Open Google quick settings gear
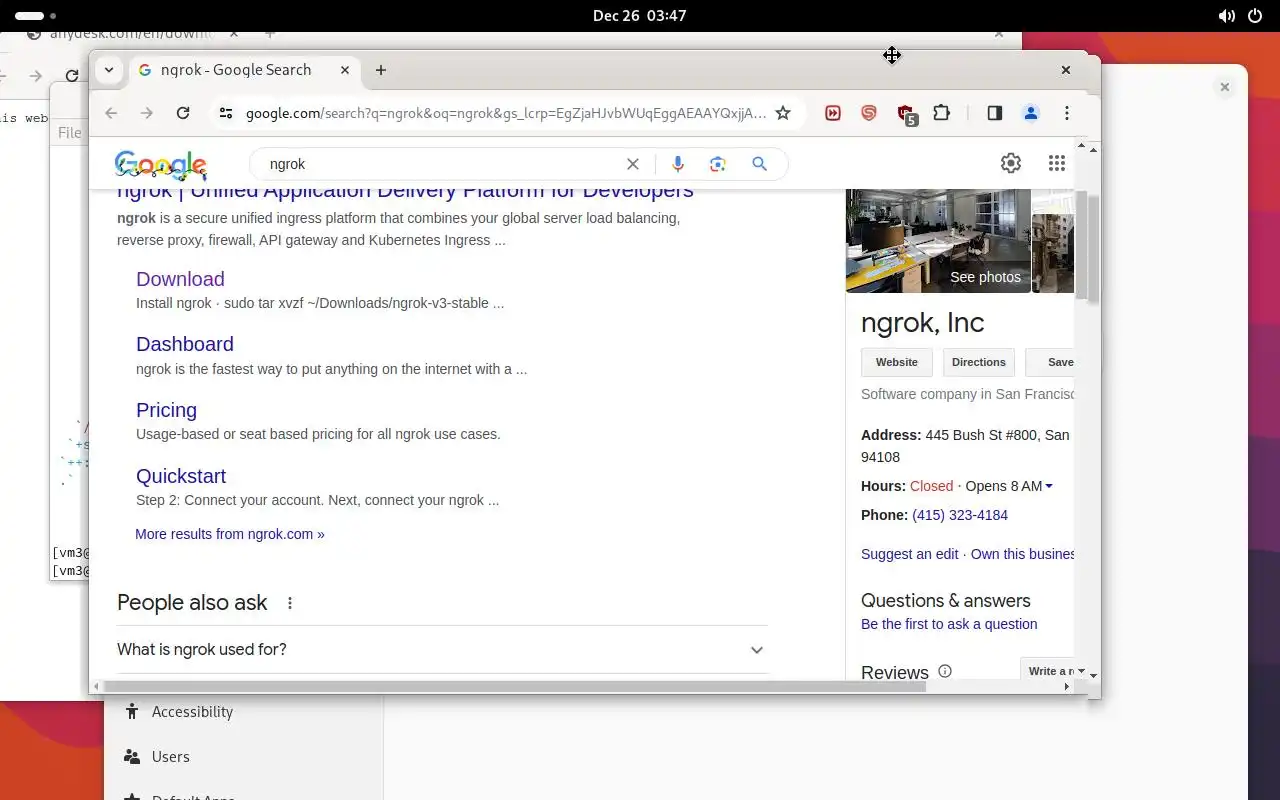Image resolution: width=1280 pixels, height=800 pixels. [1011, 163]
